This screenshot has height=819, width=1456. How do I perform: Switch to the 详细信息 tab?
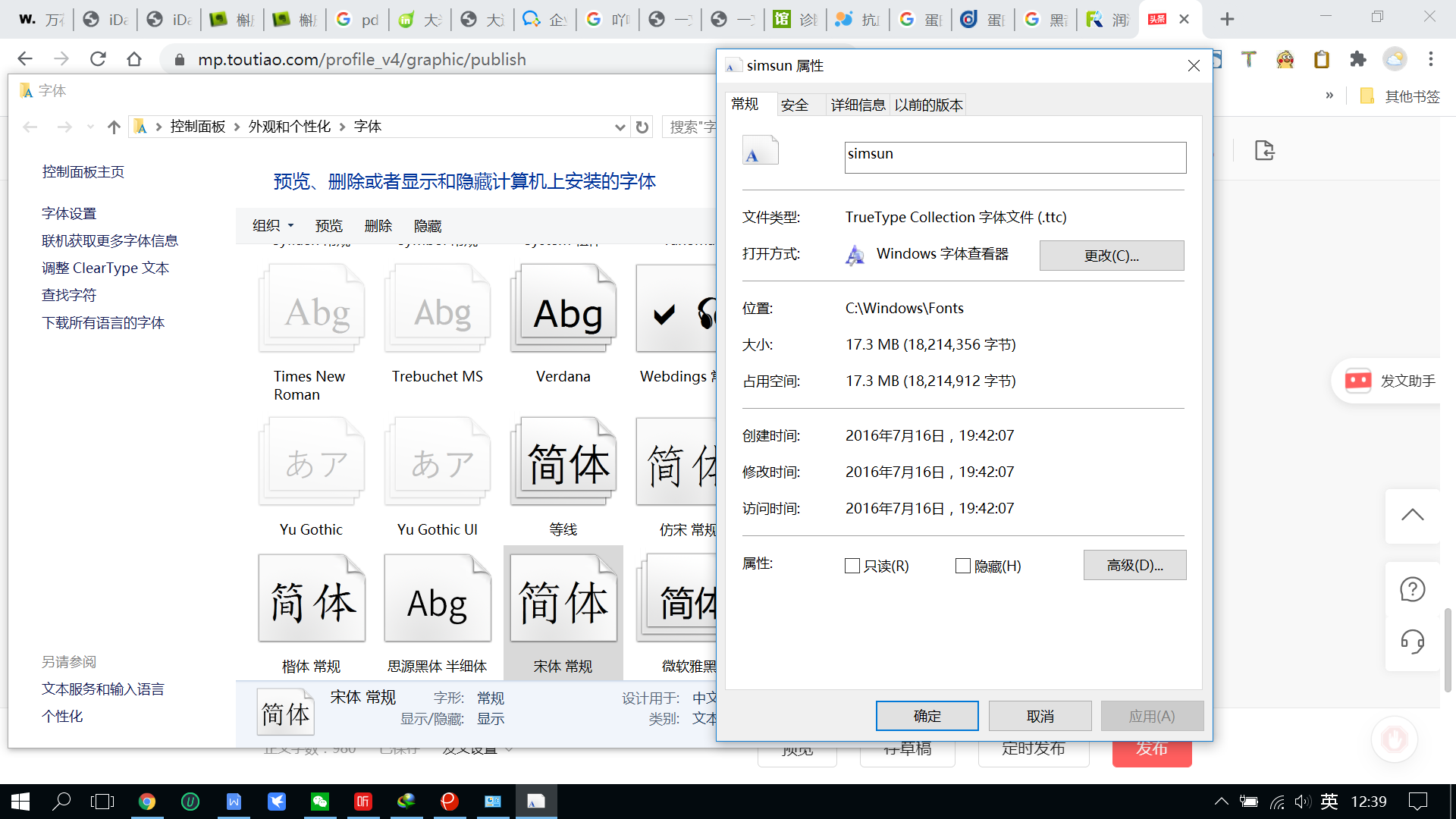coord(857,105)
